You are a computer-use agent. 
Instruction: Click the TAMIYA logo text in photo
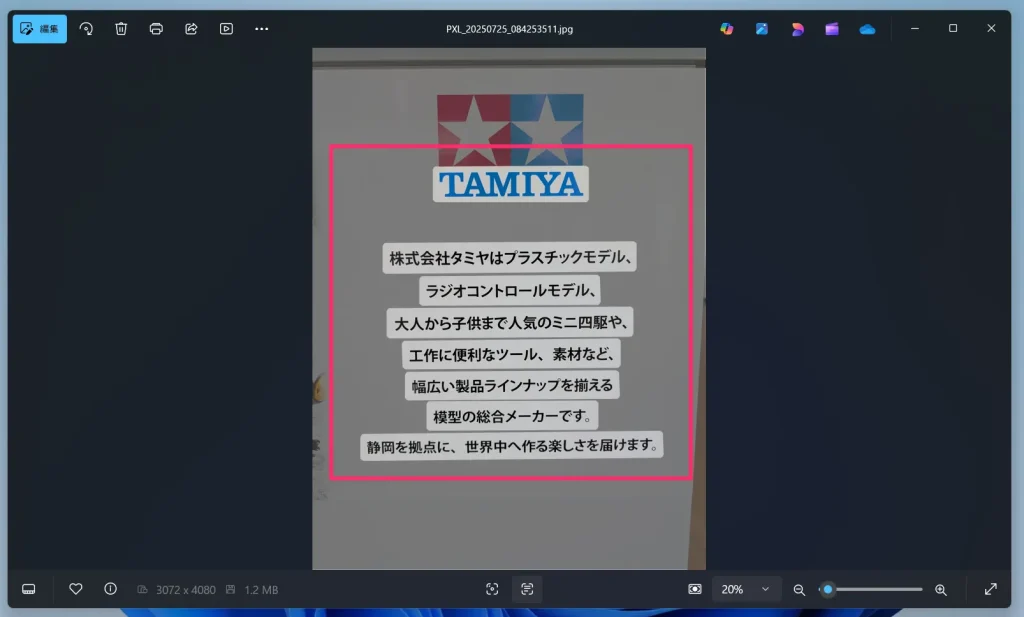pos(511,184)
